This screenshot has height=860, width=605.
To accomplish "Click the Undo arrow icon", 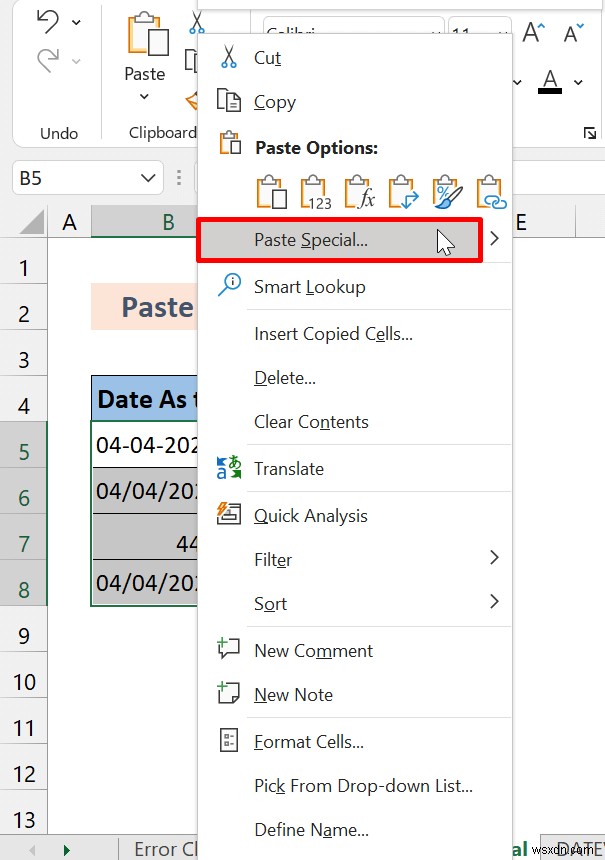I will coord(48,22).
